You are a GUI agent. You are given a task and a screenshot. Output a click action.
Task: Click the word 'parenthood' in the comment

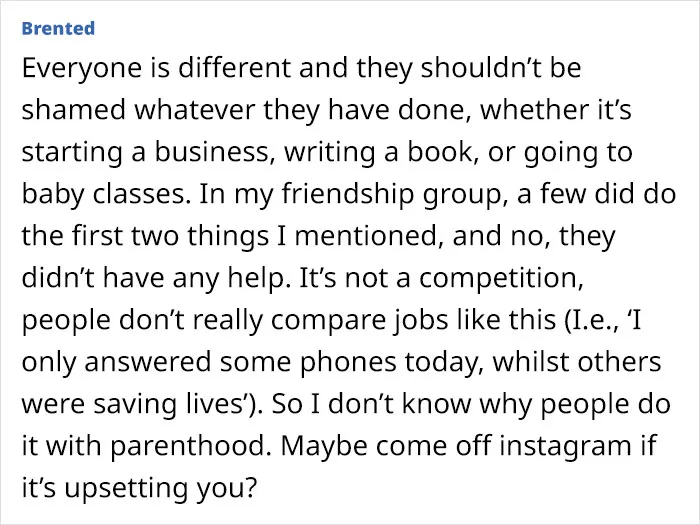coord(190,446)
